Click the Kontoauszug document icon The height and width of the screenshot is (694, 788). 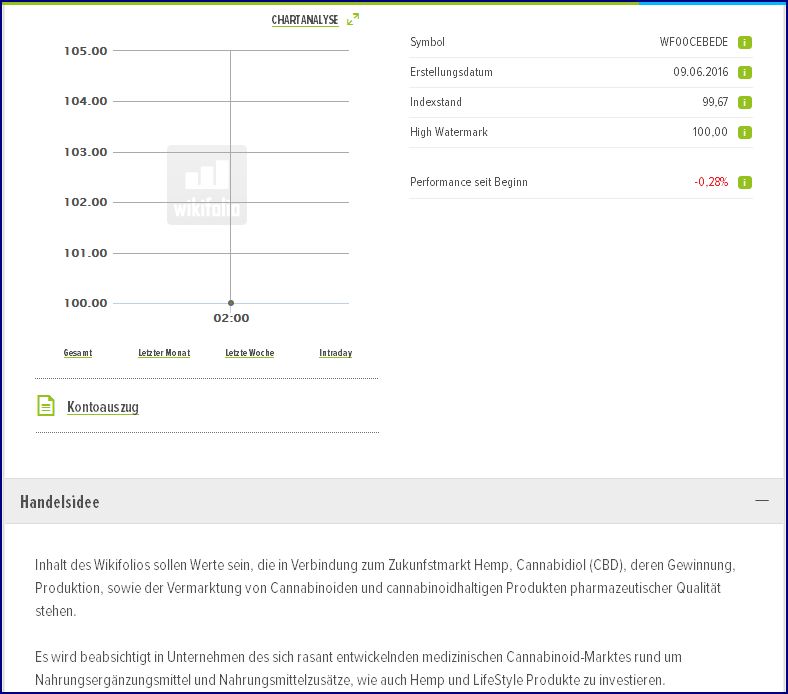tap(46, 406)
